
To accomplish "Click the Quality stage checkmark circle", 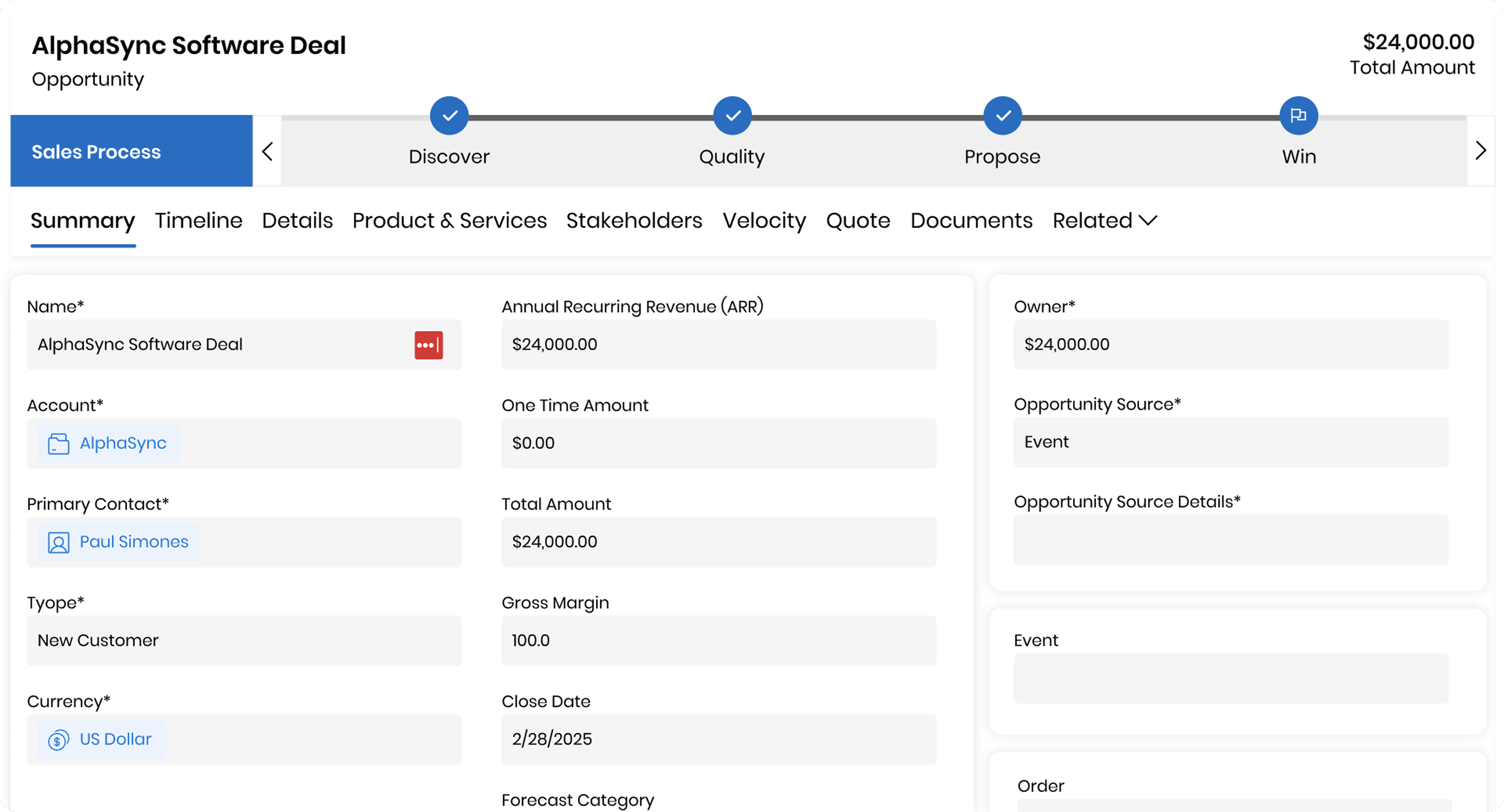I will pyautogui.click(x=732, y=116).
